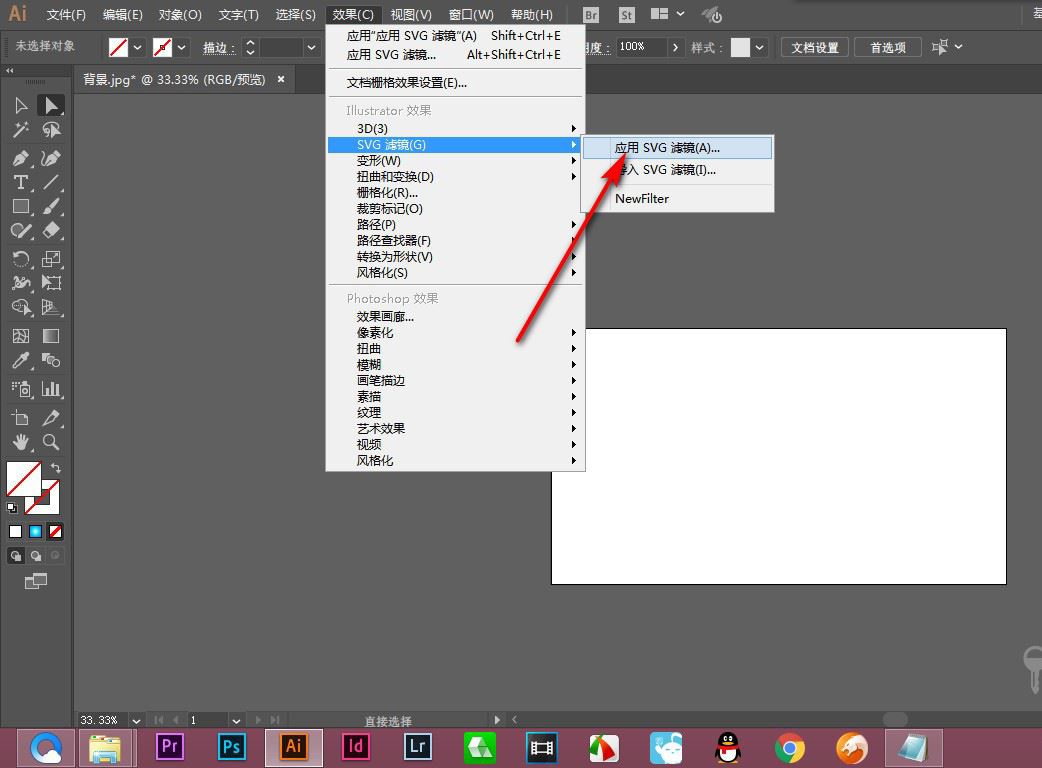Click the 首选项 button

(x=887, y=47)
